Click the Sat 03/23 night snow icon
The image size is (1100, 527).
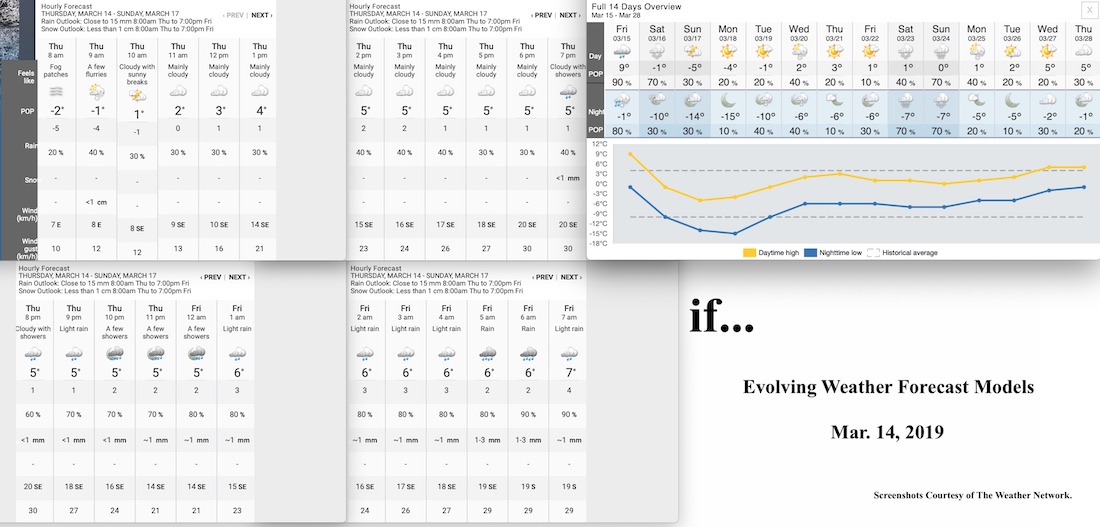point(906,100)
